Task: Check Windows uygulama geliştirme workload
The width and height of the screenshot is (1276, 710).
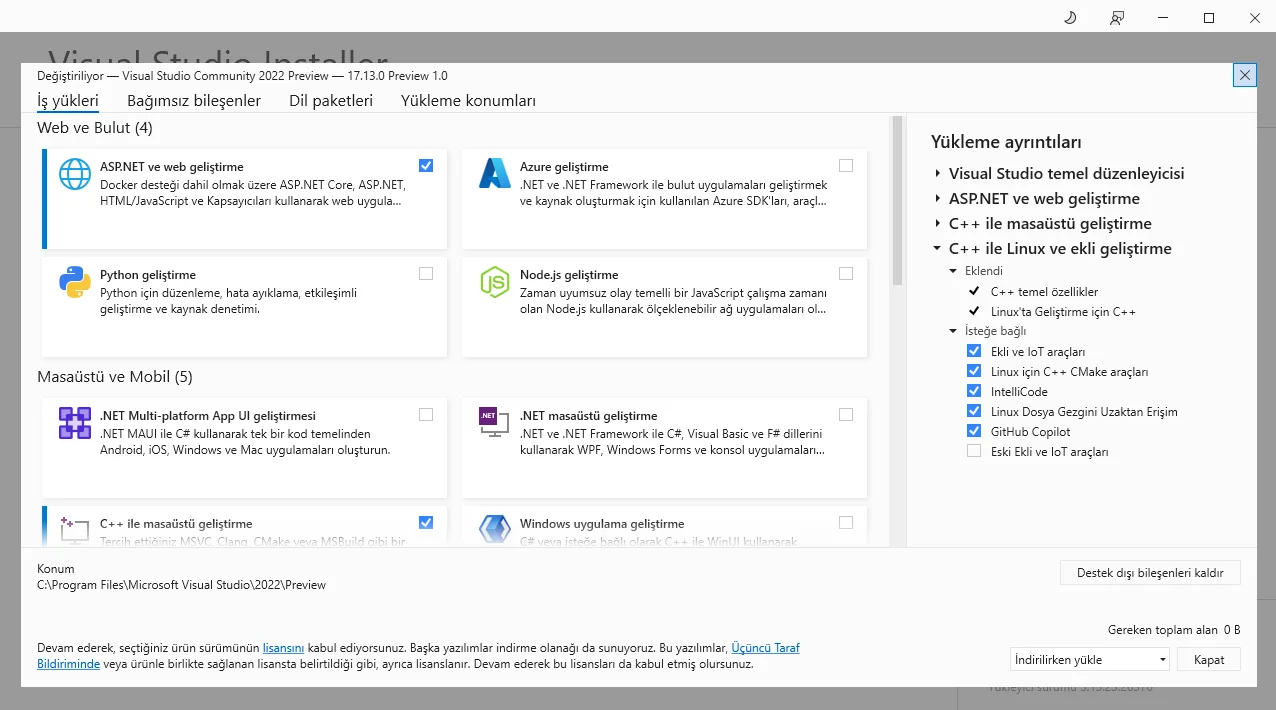Action: [x=846, y=523]
